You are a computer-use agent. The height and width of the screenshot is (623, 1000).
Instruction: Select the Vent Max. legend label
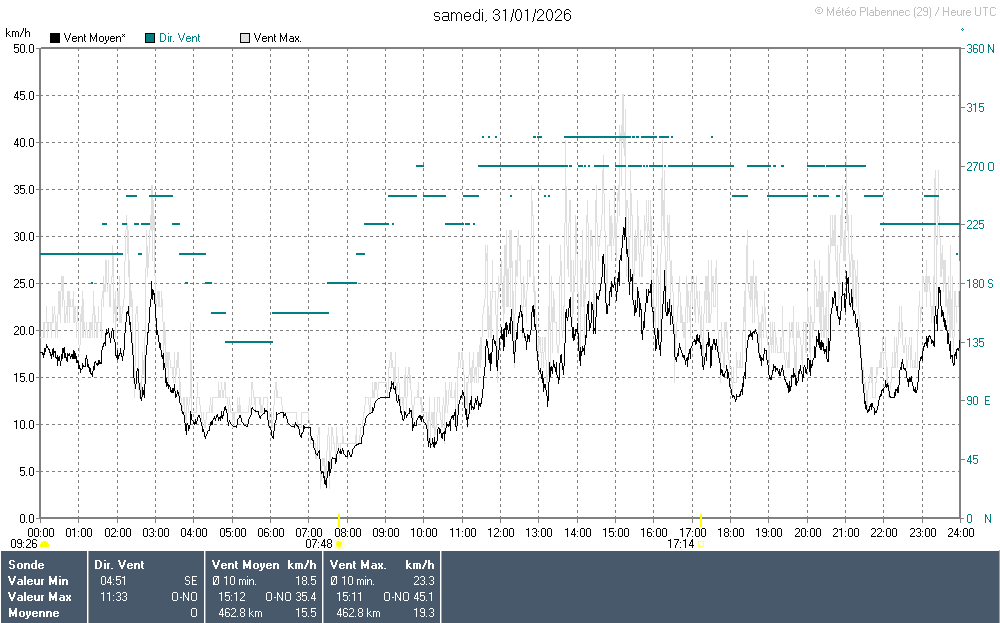coord(278,38)
